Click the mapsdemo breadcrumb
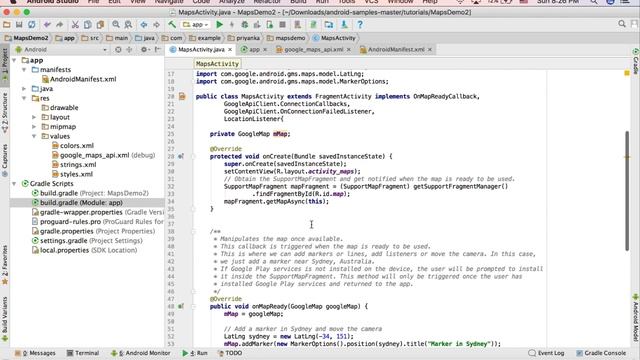This screenshot has width=640, height=360. click(x=286, y=38)
